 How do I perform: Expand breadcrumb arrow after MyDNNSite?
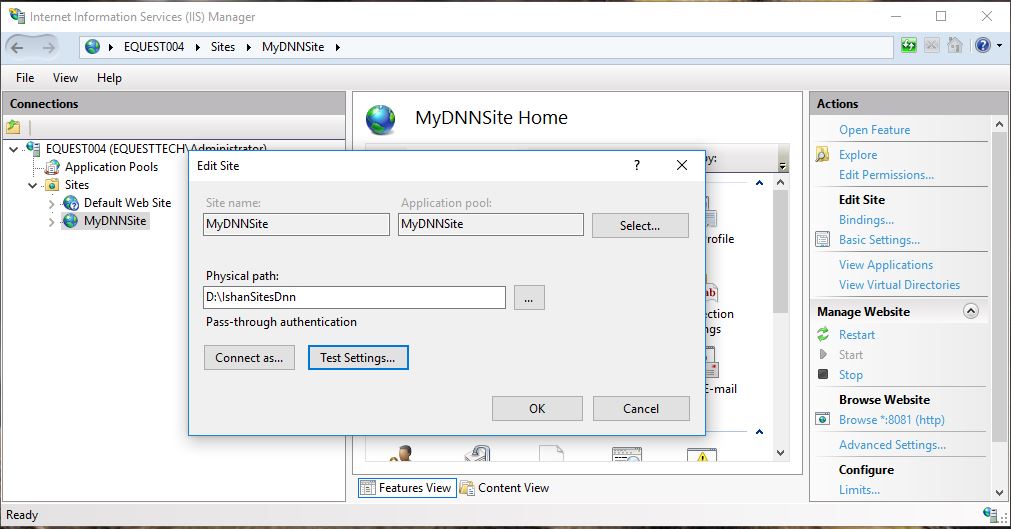[337, 47]
